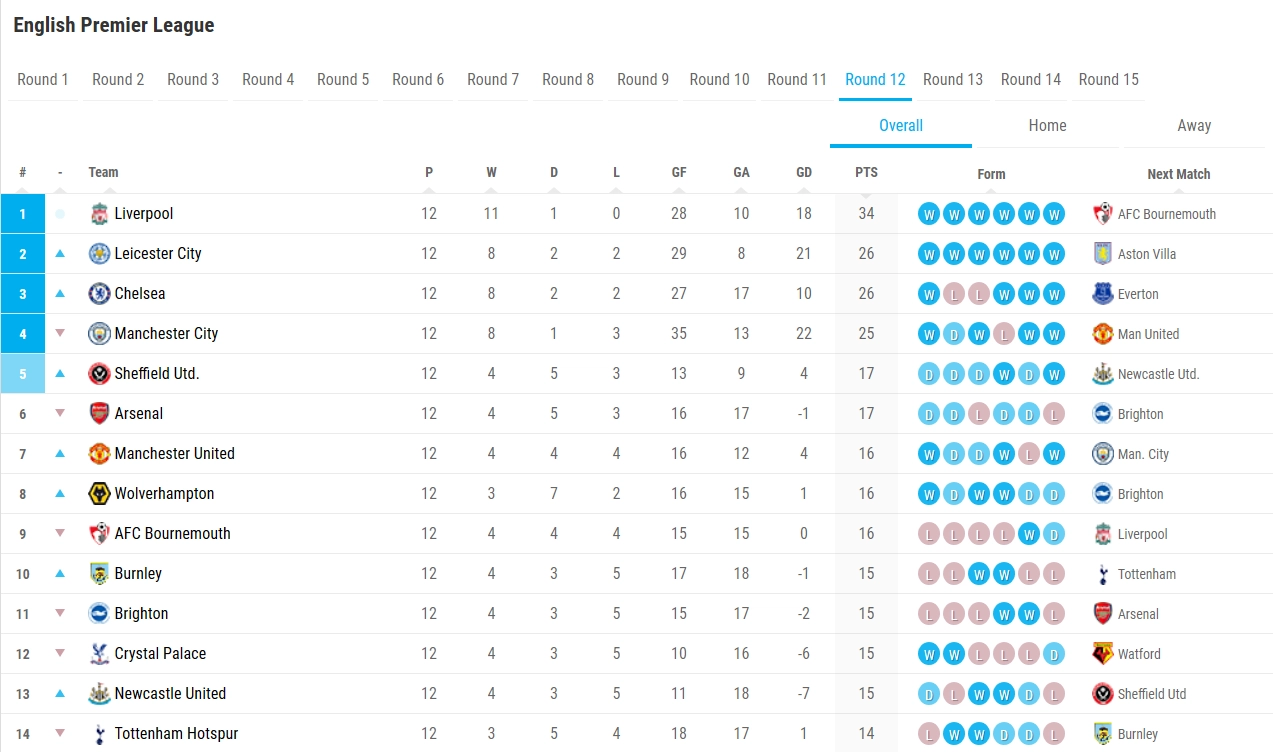The width and height of the screenshot is (1273, 752).
Task: Click the Aston Villa next match crest
Action: click(1103, 253)
